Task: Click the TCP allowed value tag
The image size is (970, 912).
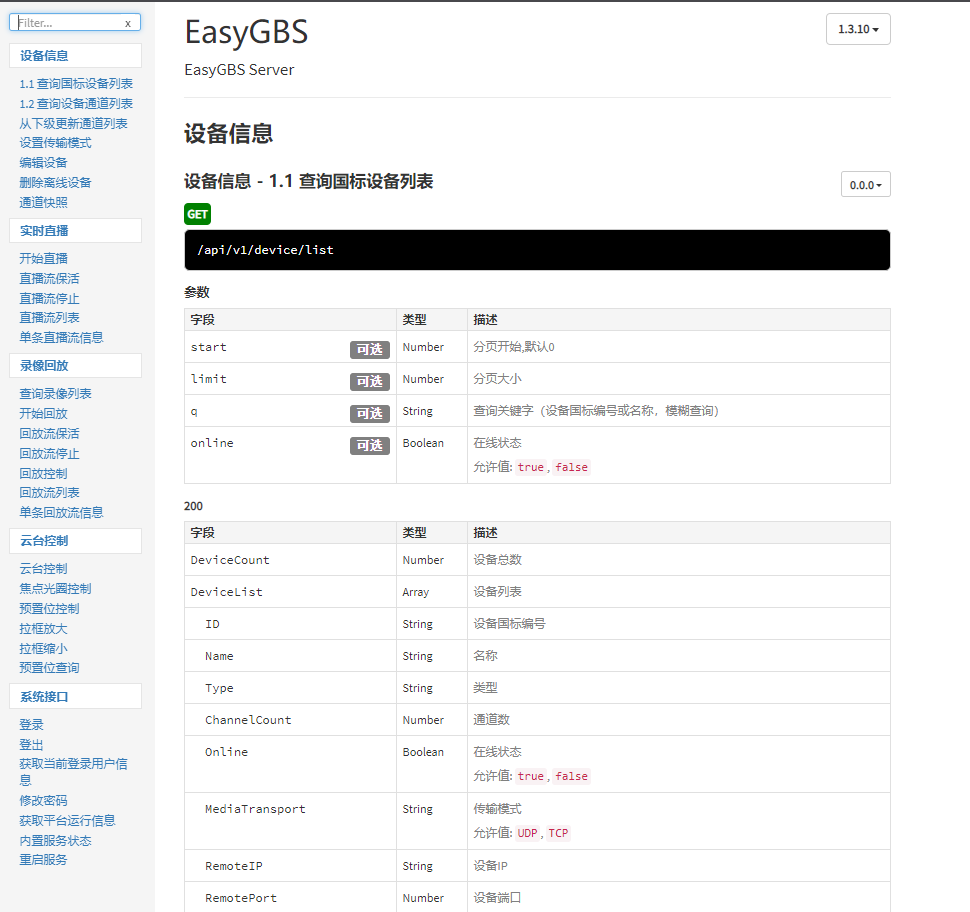Action: pos(558,833)
